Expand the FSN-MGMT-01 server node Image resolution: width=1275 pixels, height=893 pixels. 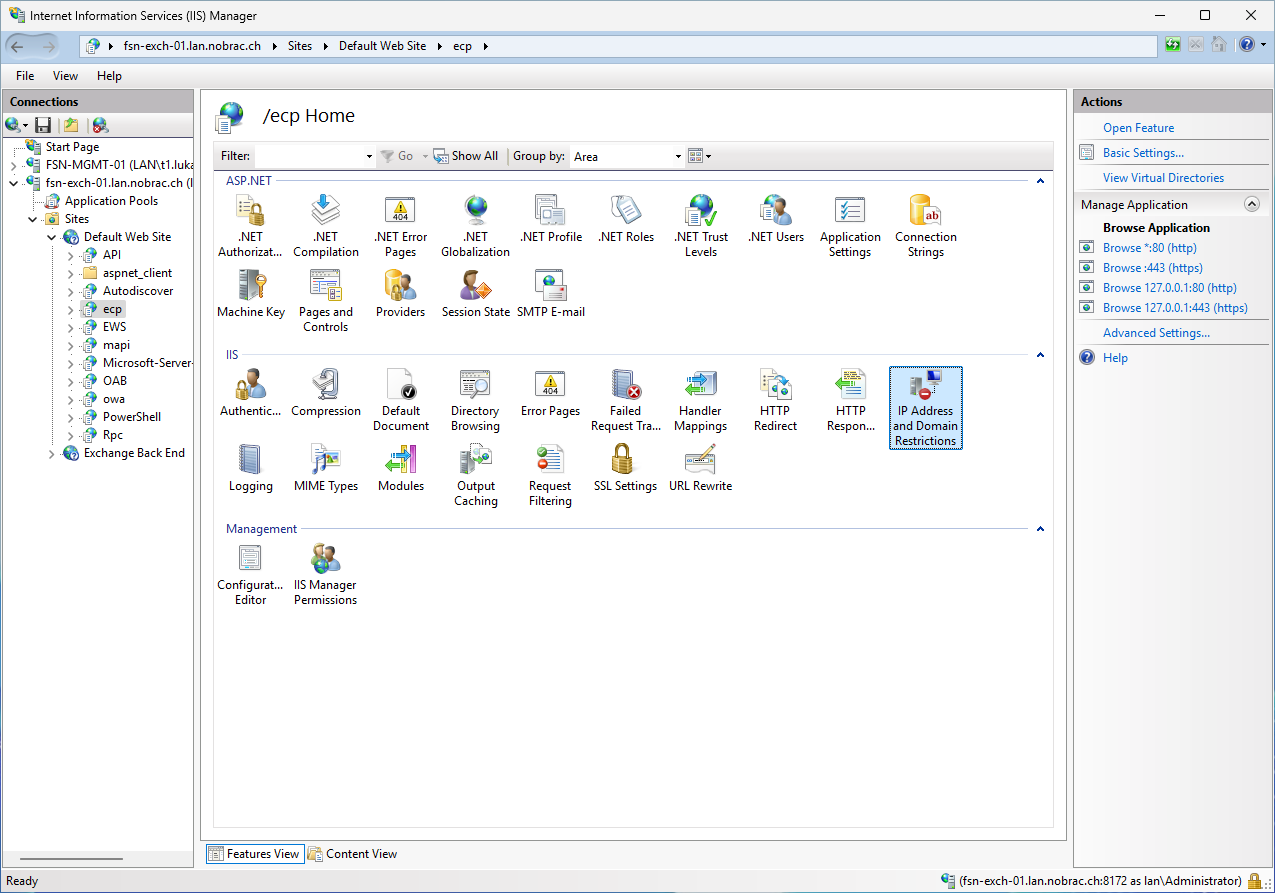[14, 165]
